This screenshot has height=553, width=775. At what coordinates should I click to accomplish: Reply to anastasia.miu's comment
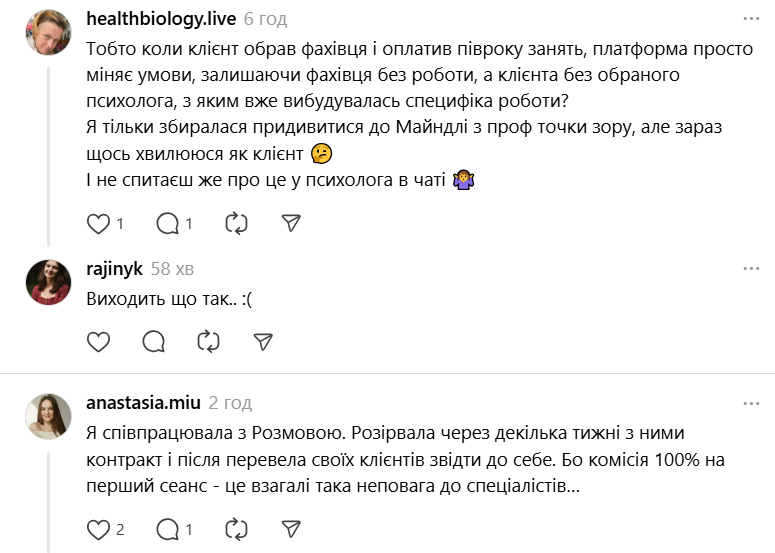click(168, 528)
